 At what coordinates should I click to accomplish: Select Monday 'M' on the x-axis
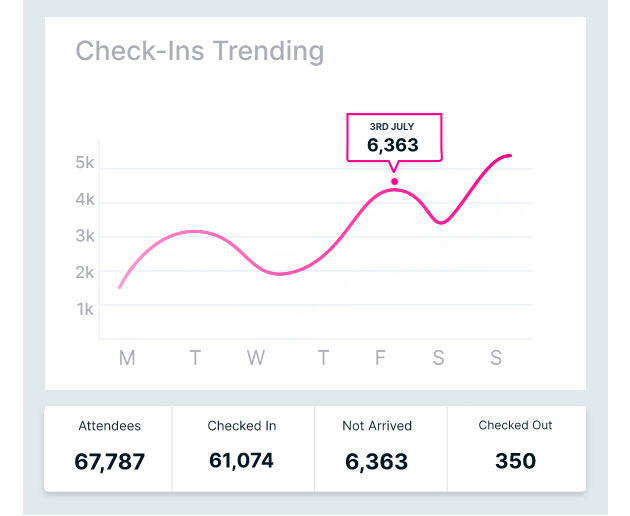[x=127, y=358]
